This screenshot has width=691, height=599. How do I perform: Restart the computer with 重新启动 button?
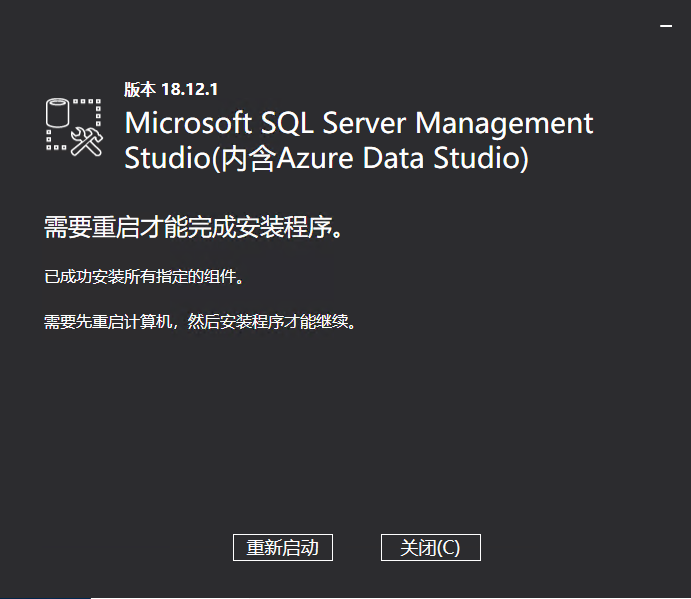point(282,547)
